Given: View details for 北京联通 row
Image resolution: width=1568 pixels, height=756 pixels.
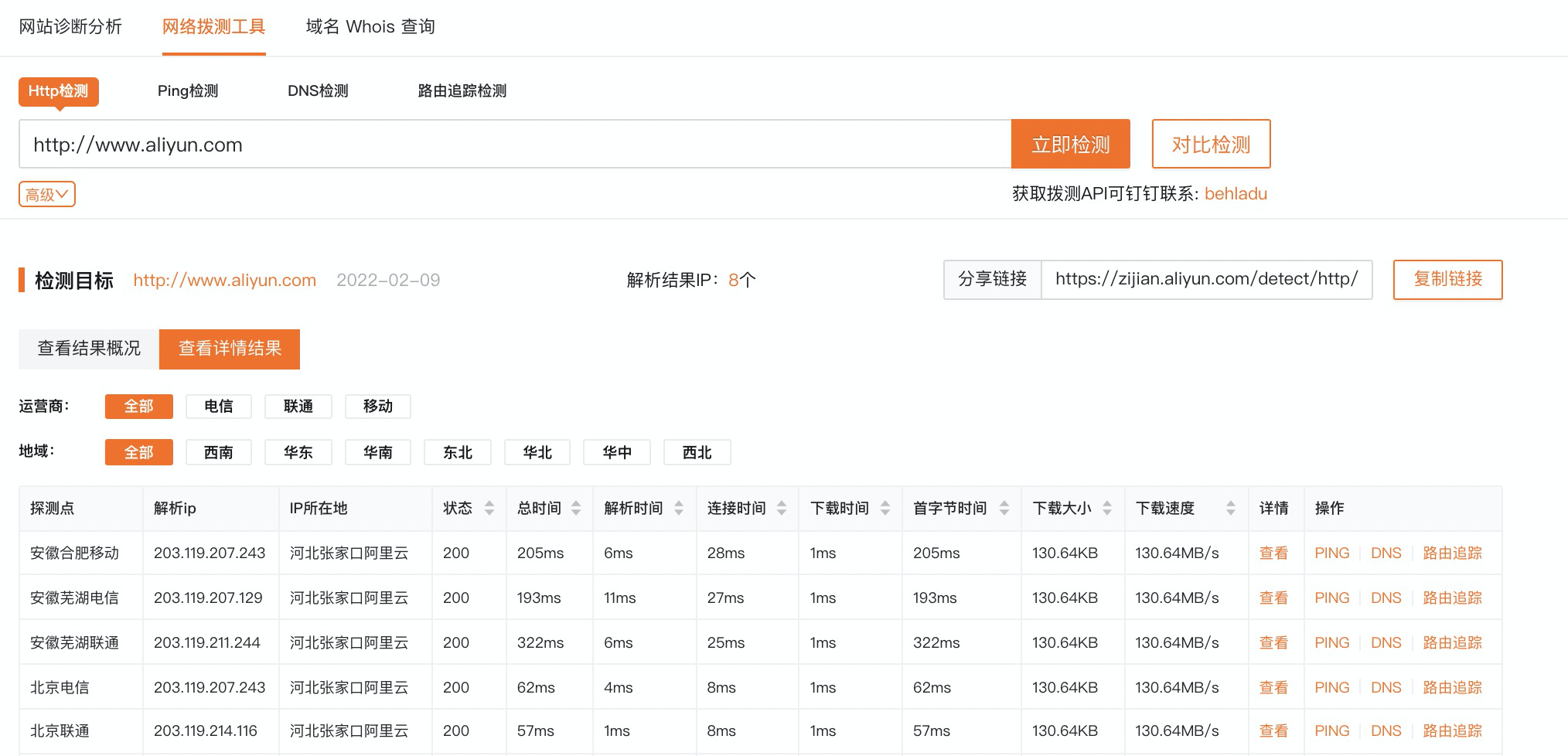Looking at the screenshot, I should (1273, 730).
